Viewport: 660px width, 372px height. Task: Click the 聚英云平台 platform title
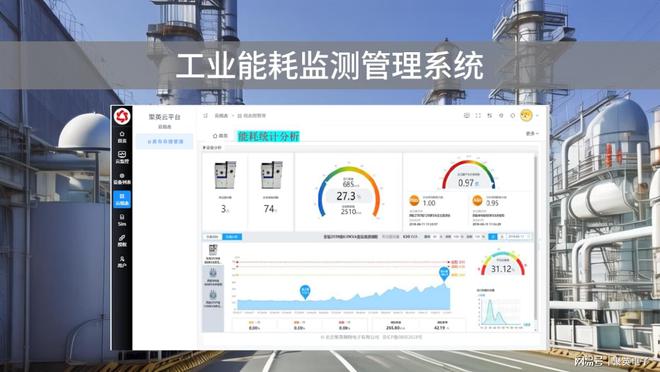click(165, 117)
